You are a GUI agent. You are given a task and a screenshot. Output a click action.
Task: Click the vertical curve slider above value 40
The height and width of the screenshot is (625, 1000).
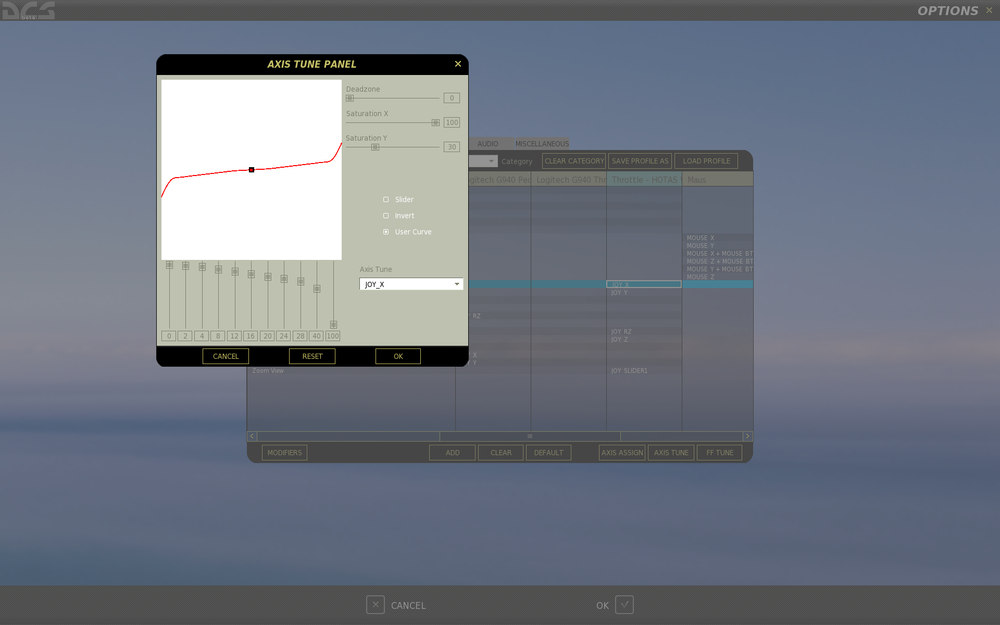tap(316, 289)
